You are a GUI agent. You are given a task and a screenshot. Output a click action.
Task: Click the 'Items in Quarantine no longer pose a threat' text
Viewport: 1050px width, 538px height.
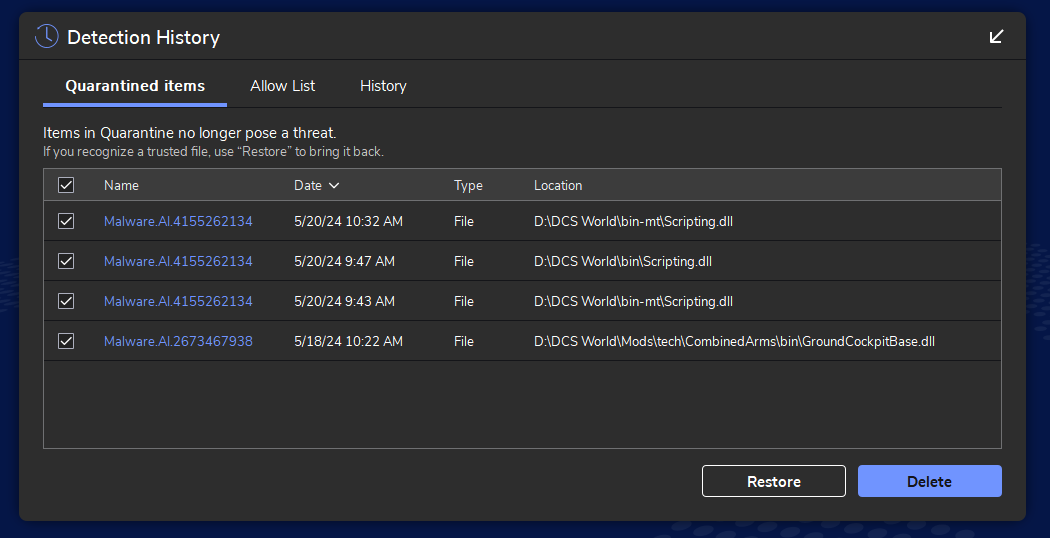[x=190, y=133]
